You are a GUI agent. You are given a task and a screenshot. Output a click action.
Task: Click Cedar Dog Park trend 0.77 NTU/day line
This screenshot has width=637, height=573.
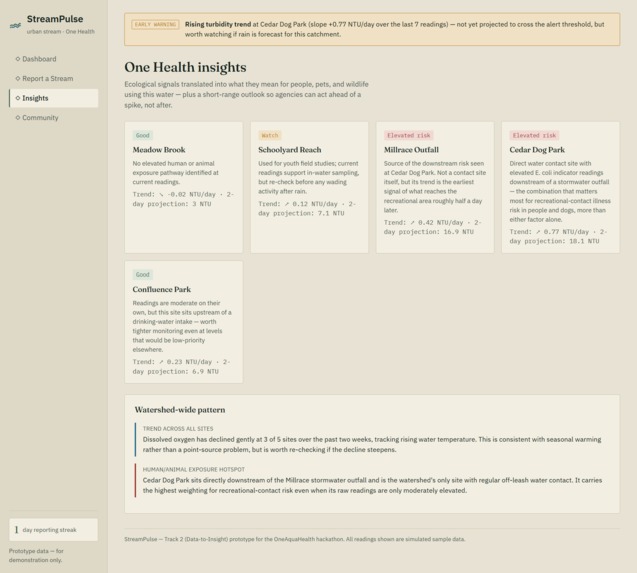click(559, 237)
